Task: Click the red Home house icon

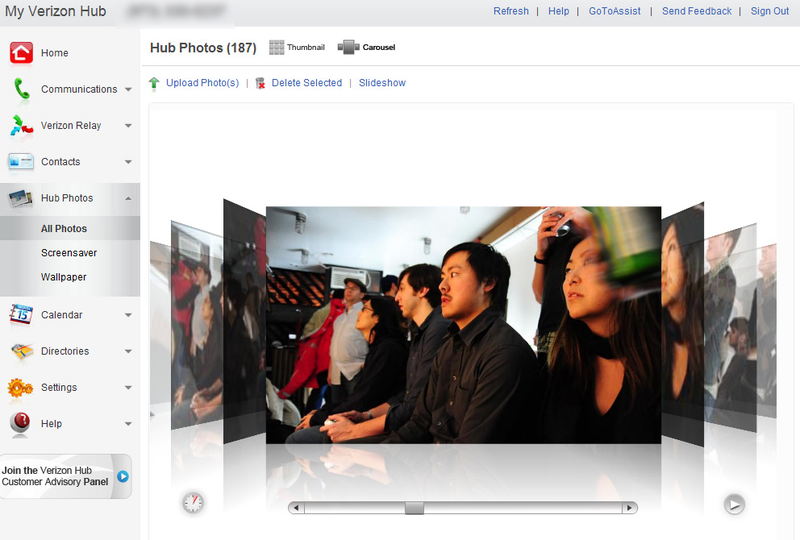Action: click(x=21, y=53)
